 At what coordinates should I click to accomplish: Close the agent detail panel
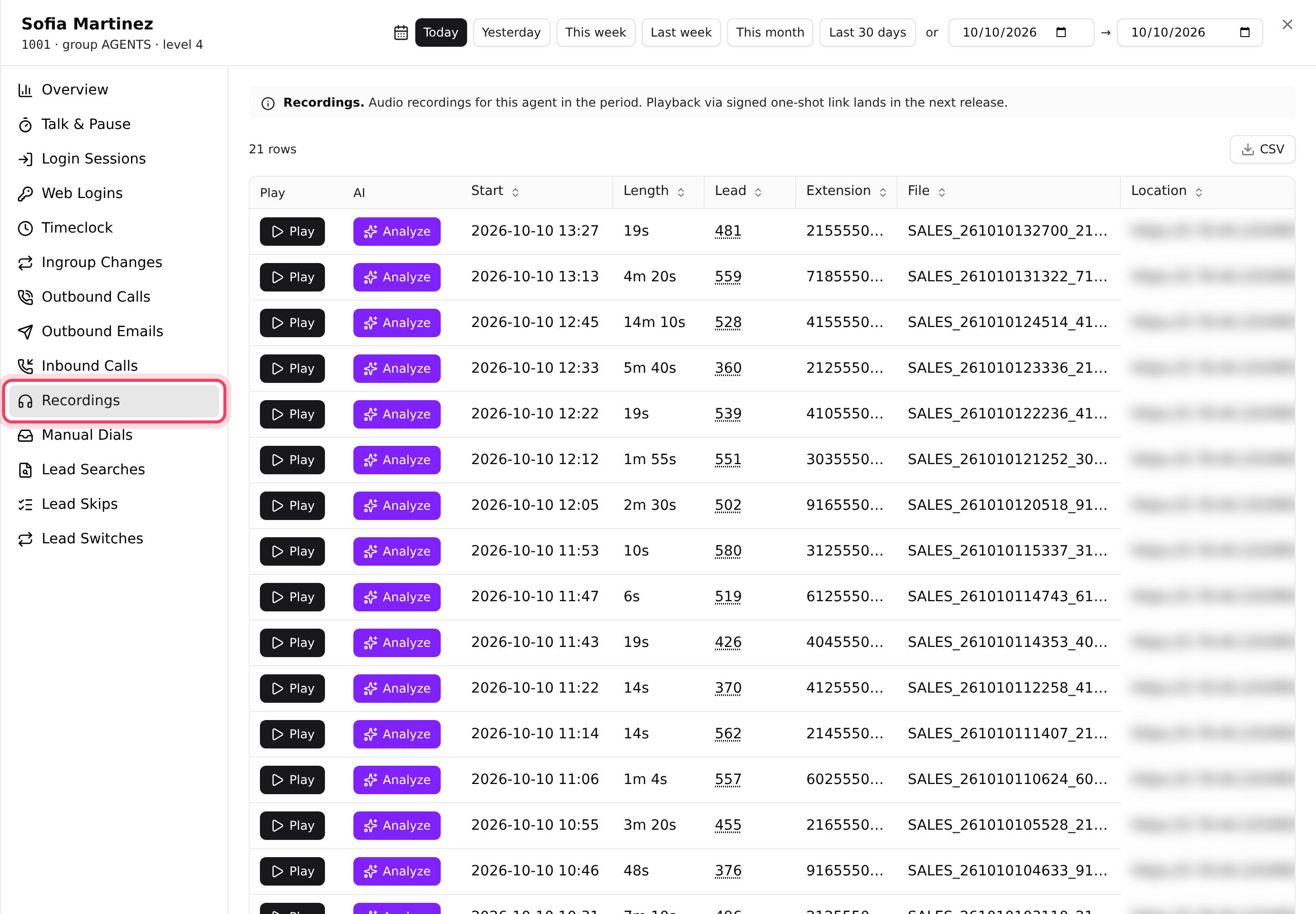click(x=1288, y=24)
